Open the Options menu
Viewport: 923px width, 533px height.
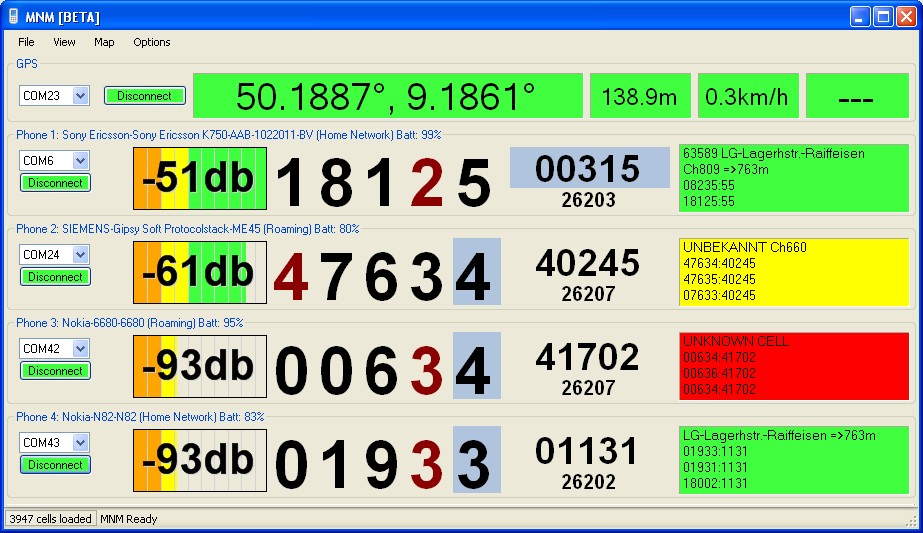click(152, 42)
